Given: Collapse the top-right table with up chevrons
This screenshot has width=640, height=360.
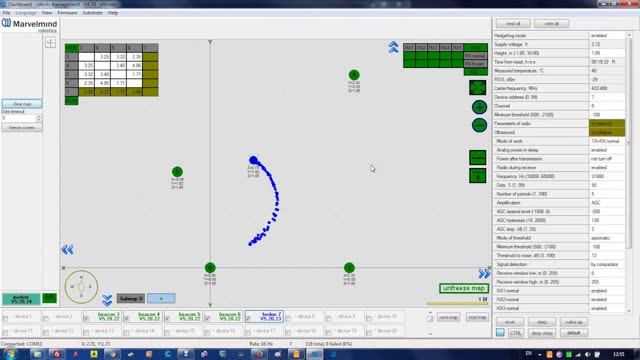Looking at the screenshot, I should [x=393, y=47].
